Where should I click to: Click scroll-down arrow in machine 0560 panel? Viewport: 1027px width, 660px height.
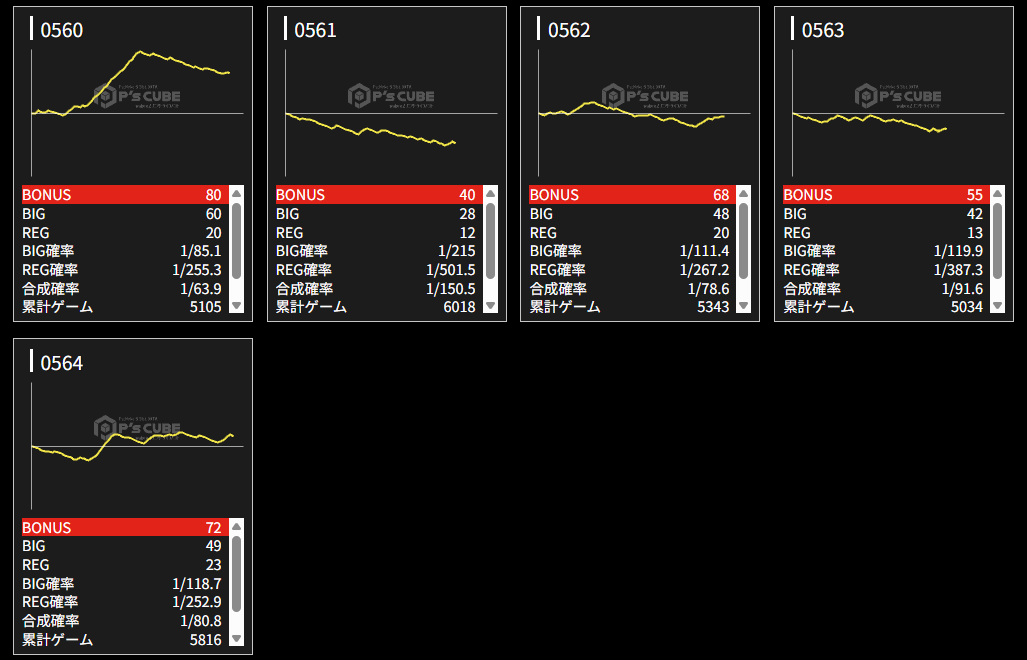tap(236, 306)
